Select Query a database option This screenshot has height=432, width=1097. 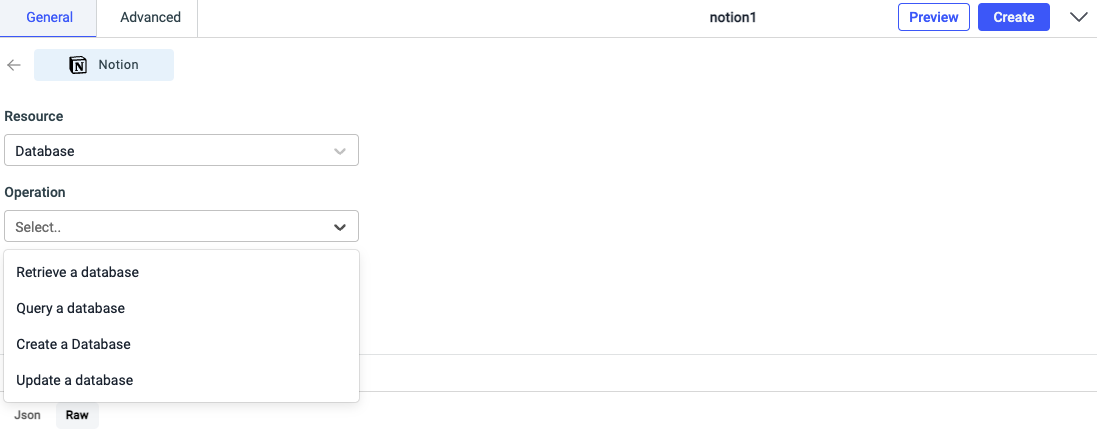click(71, 308)
